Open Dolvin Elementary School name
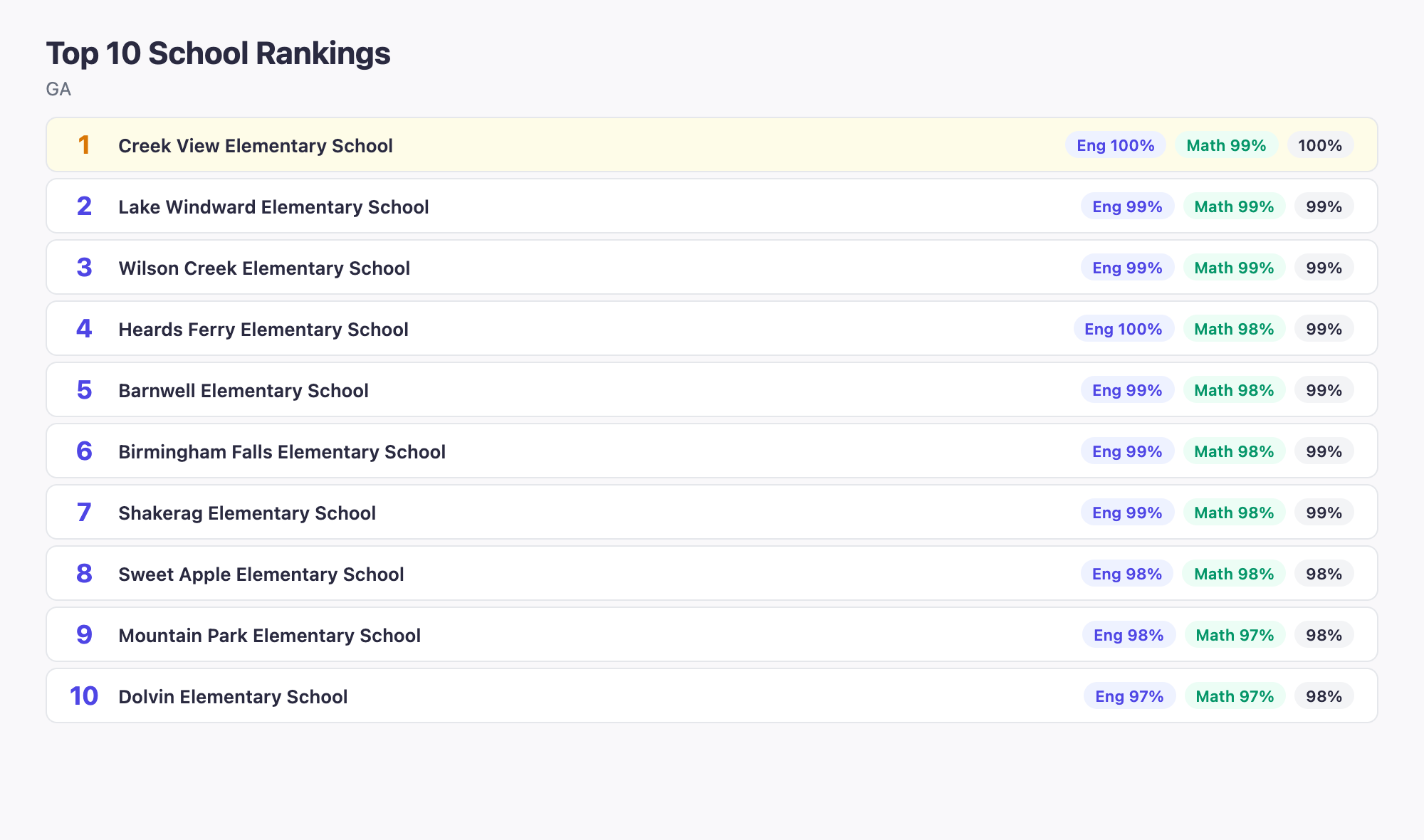Viewport: 1424px width, 840px height. [233, 696]
